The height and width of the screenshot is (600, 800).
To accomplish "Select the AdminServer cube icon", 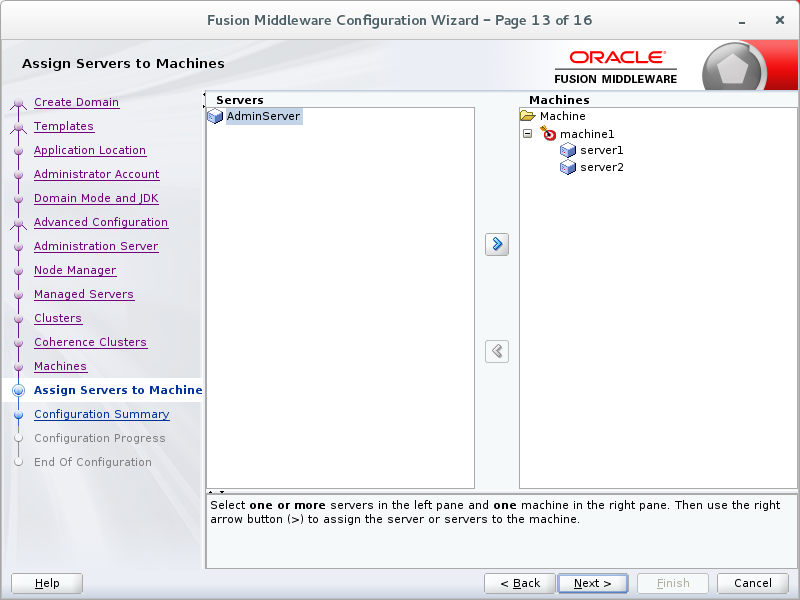I will coord(215,116).
